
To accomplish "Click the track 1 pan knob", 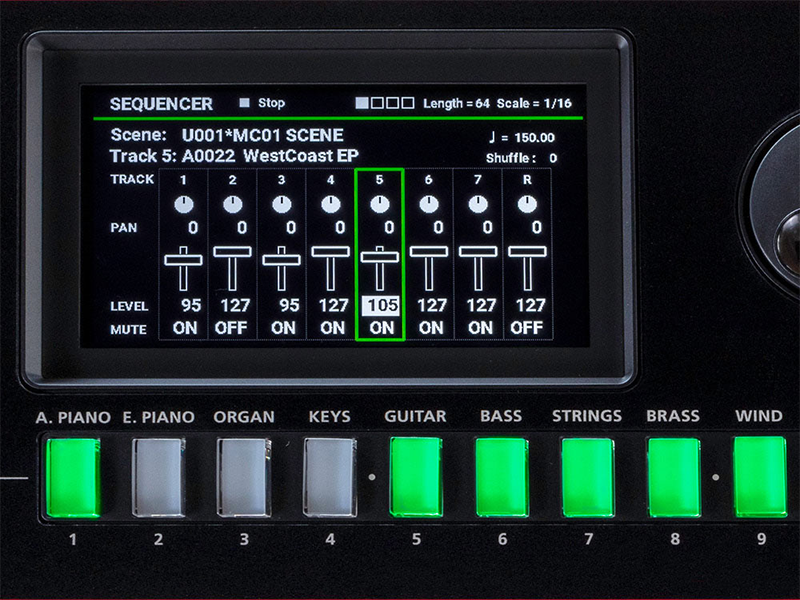I will 184,204.
